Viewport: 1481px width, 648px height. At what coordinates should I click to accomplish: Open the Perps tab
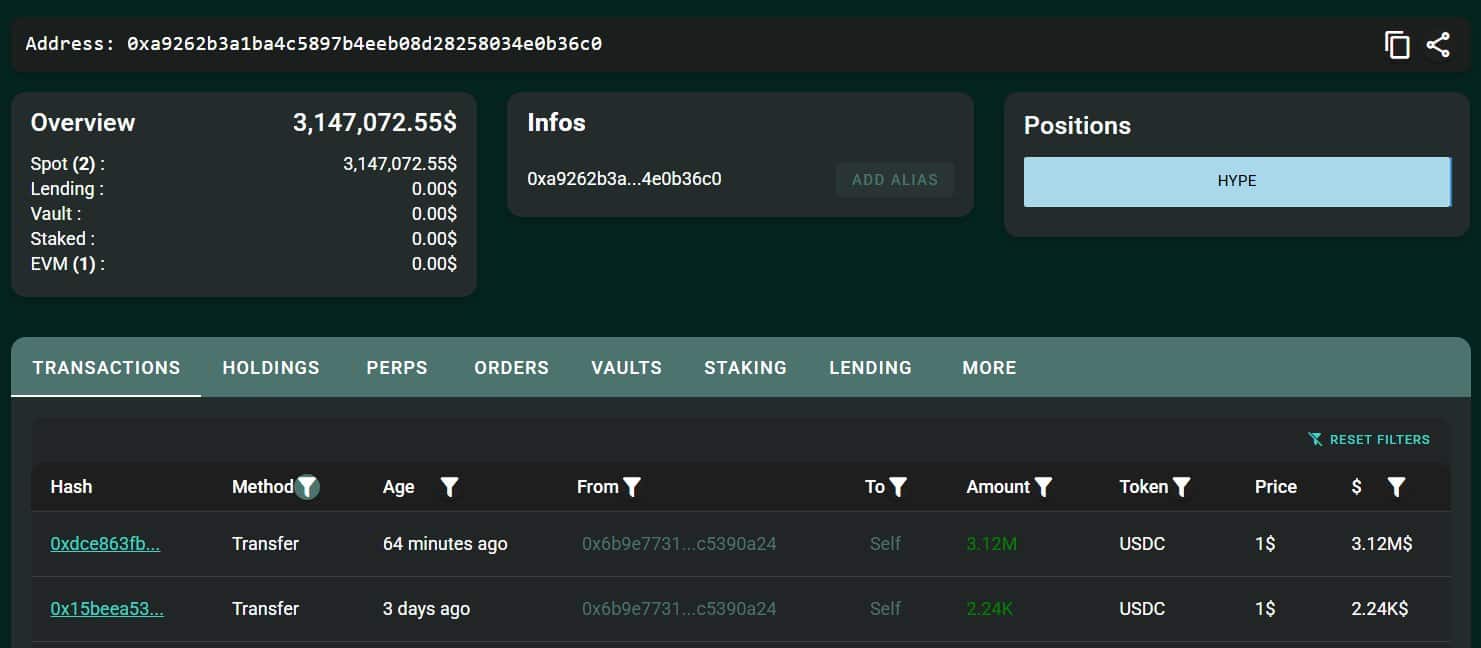click(397, 368)
